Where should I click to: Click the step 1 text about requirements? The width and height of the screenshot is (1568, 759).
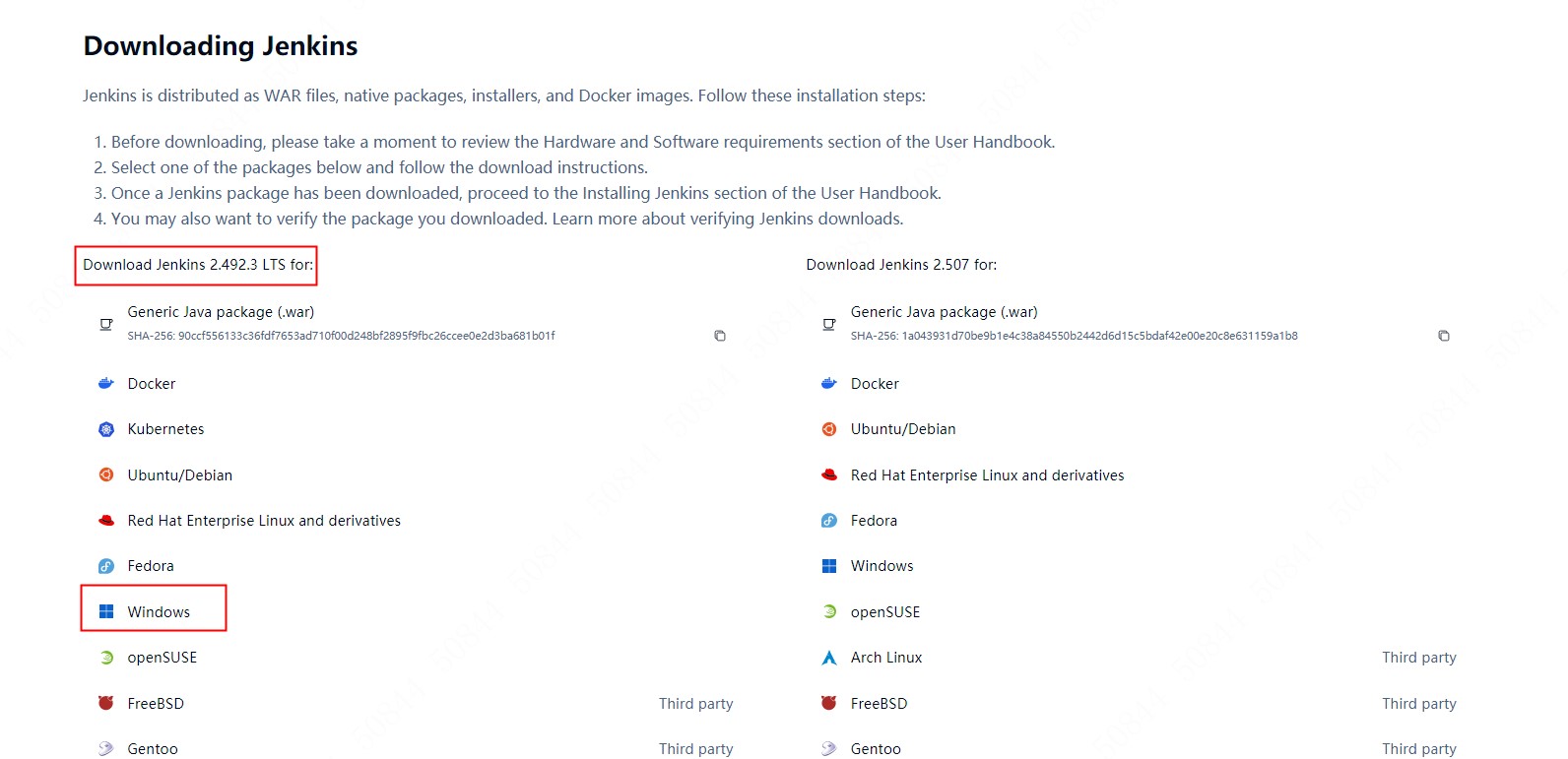(583, 142)
